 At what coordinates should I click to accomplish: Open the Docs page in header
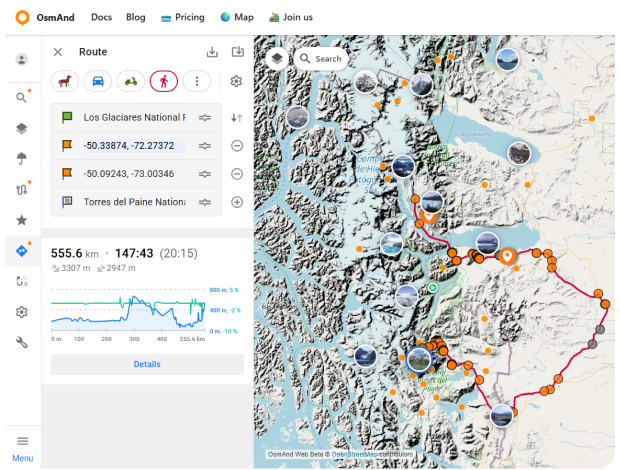pyautogui.click(x=101, y=17)
